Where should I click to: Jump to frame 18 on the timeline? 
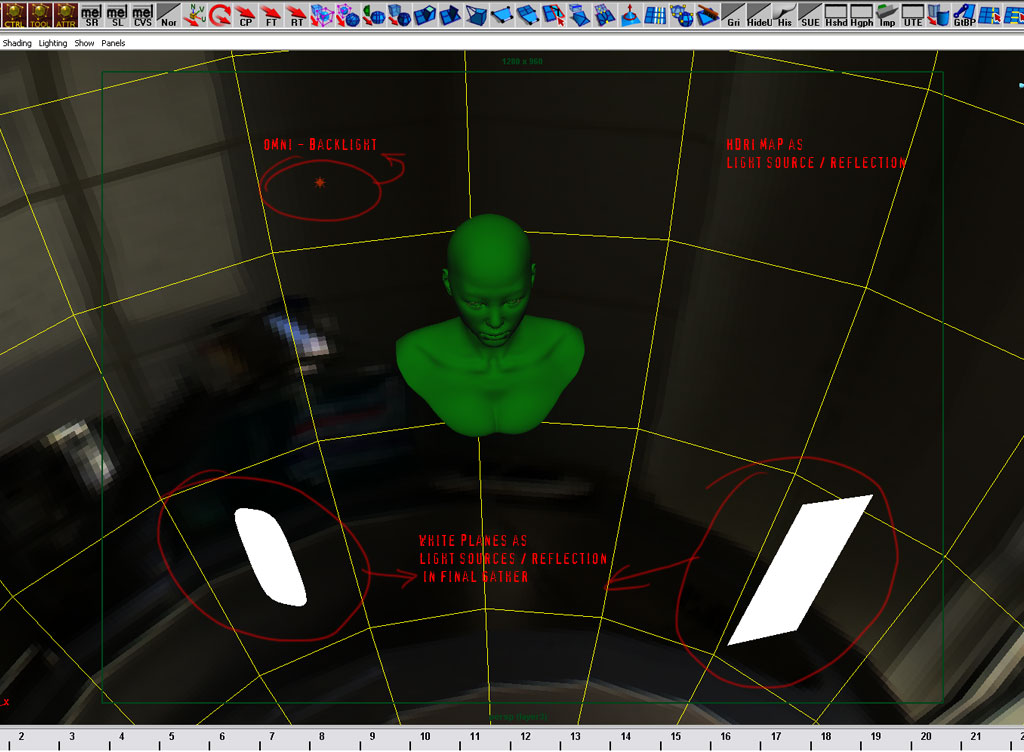click(x=826, y=736)
